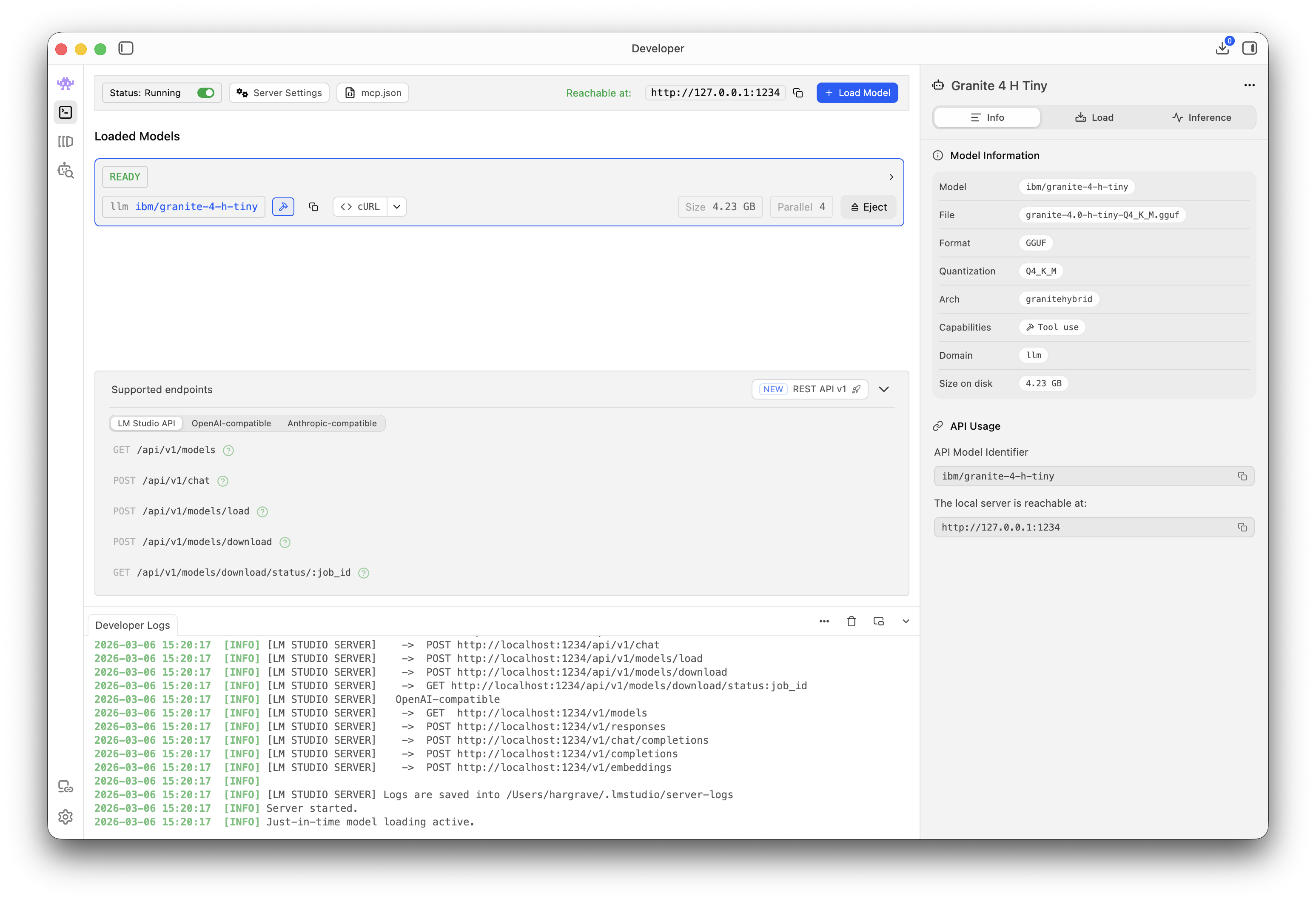Collapse the Supported endpoints section
Viewport: 1316px width, 902px height.
pos(884,389)
